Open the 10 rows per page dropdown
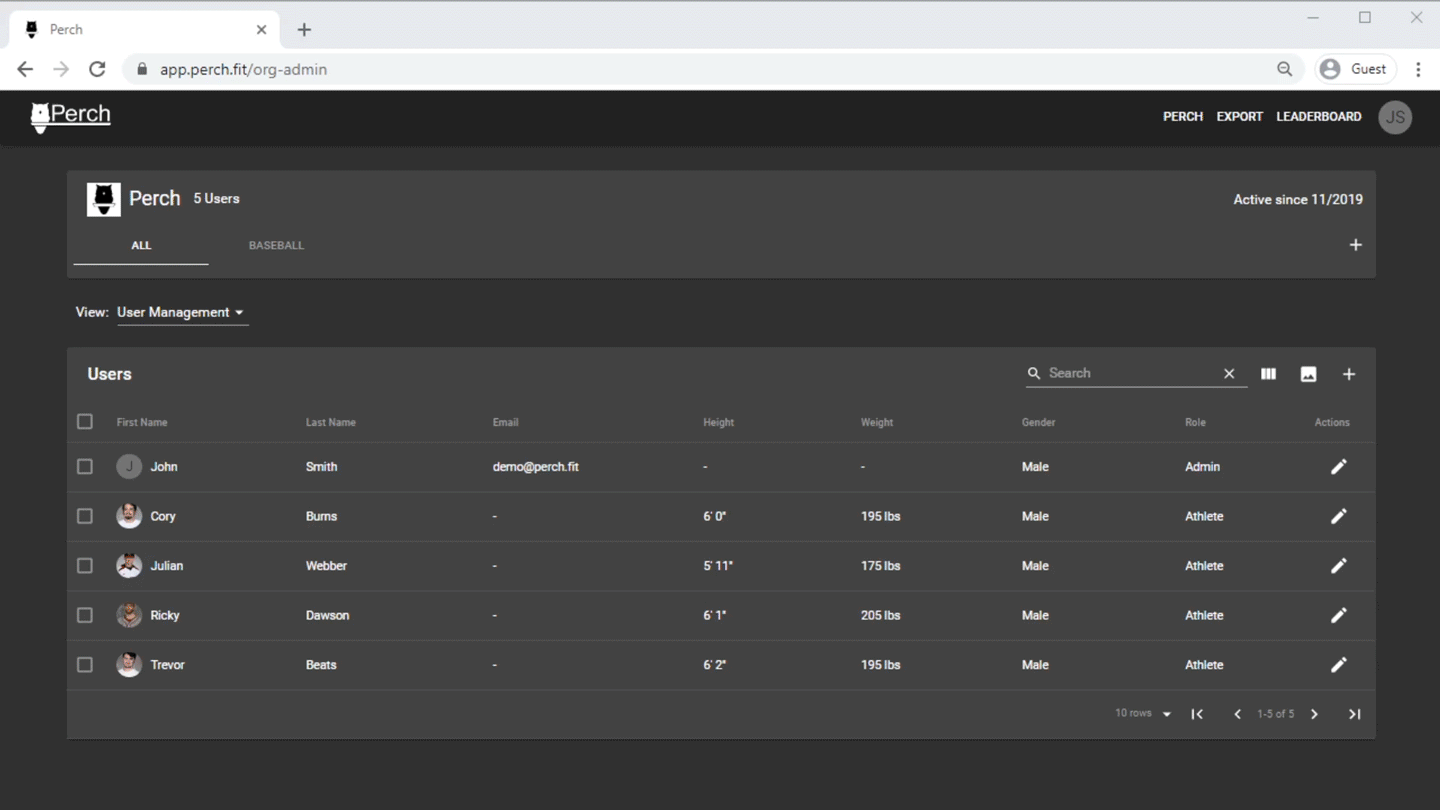This screenshot has width=1440, height=810. [x=1144, y=714]
